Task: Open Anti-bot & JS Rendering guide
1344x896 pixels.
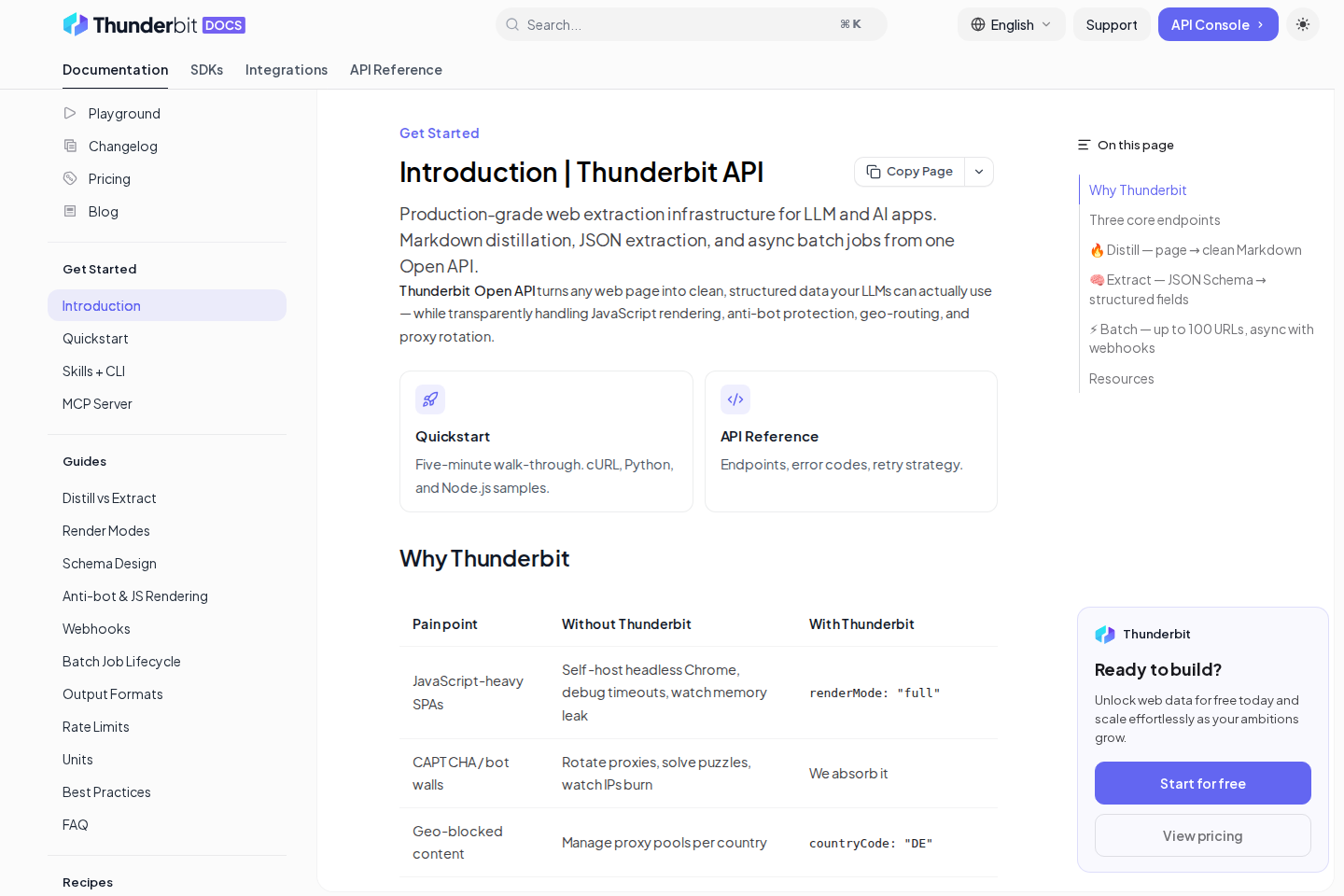Action: (x=167, y=595)
